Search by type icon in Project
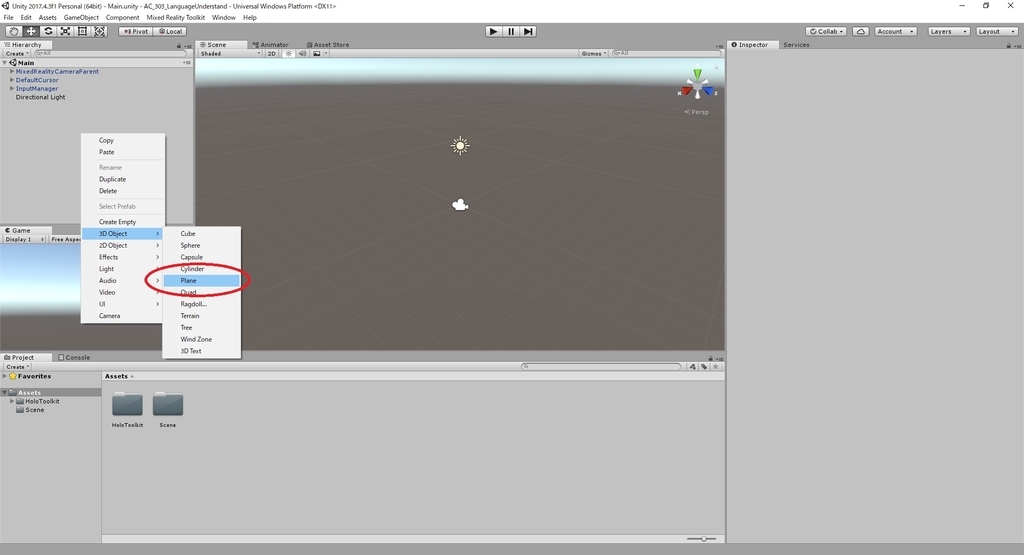Screen dimensions: 1024x555 pyautogui.click(x=693, y=367)
